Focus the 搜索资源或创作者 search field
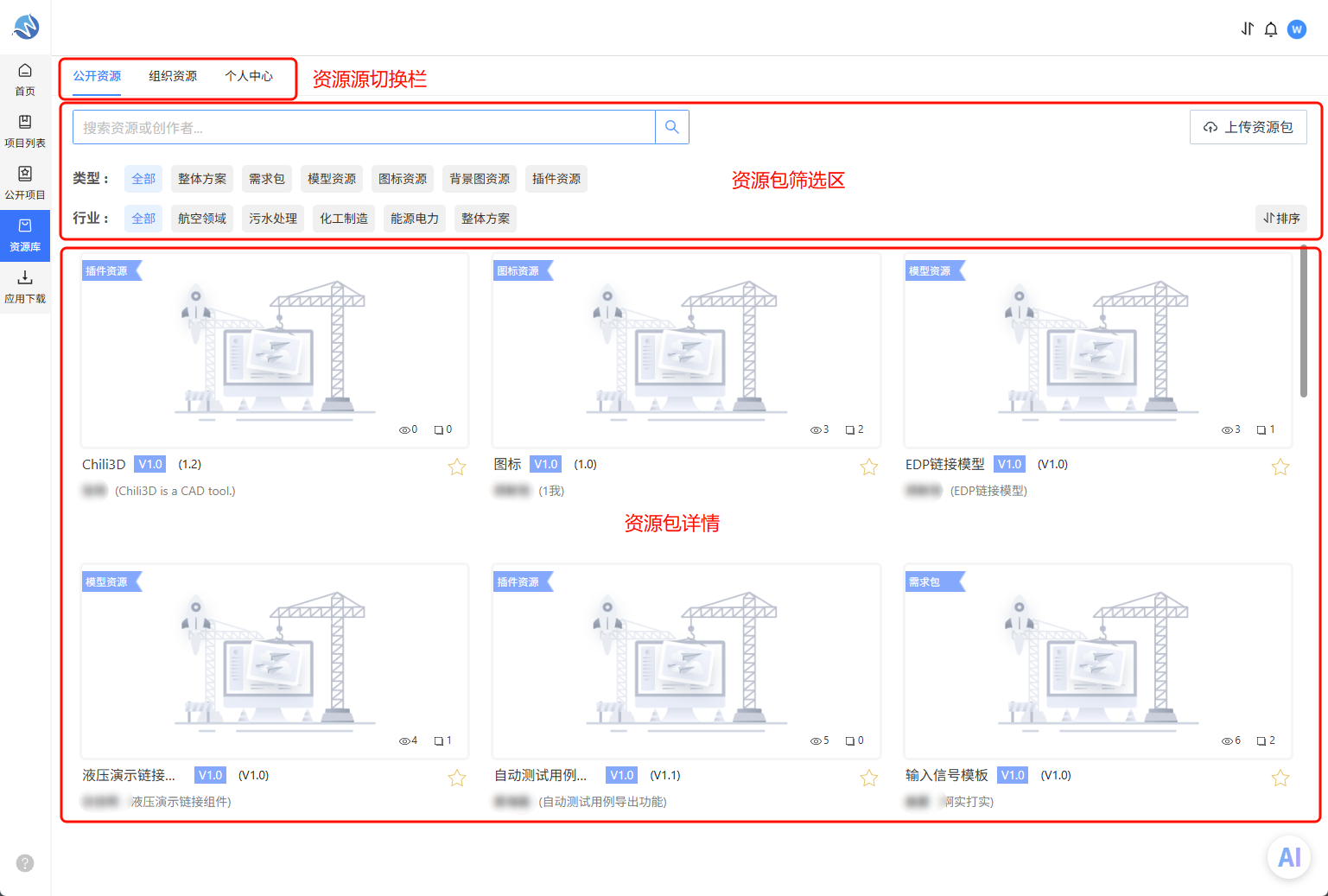The image size is (1328, 896). 364,127
